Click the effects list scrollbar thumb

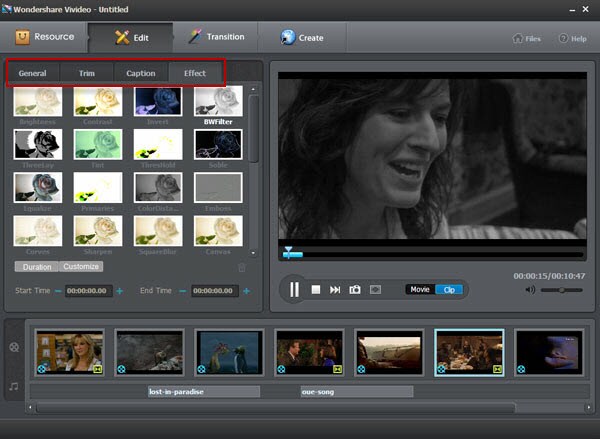[253, 129]
